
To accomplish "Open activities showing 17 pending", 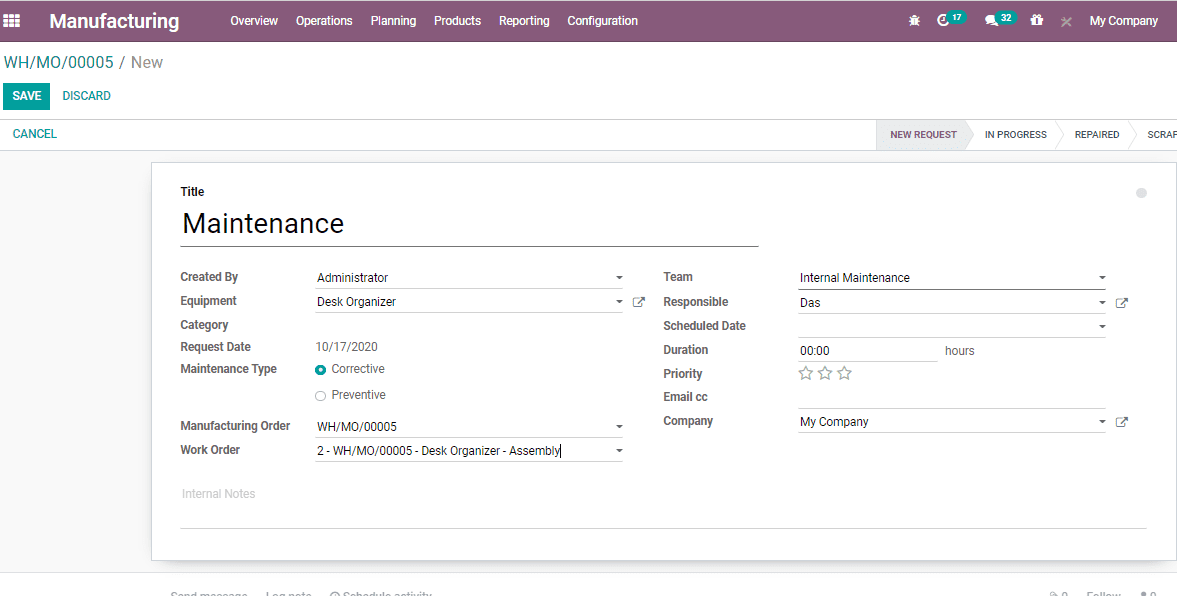I will coord(948,20).
